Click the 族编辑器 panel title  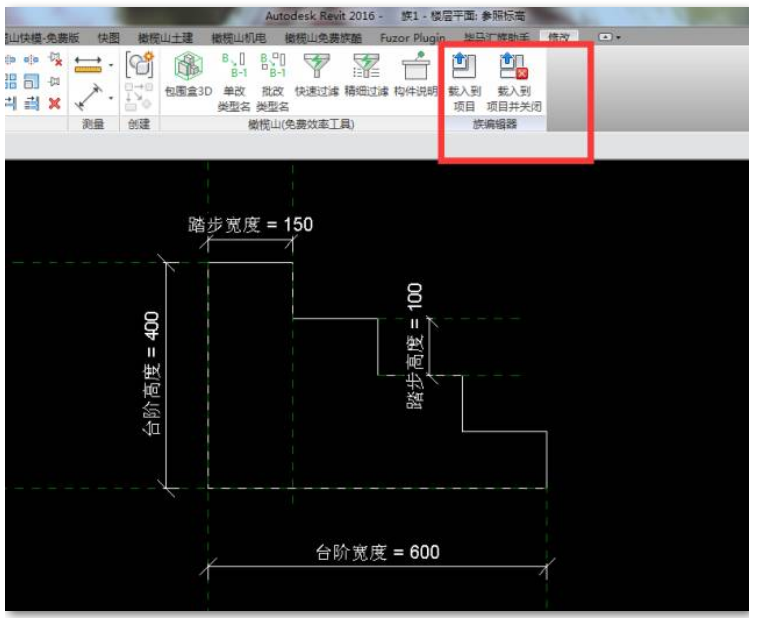pyautogui.click(x=495, y=124)
